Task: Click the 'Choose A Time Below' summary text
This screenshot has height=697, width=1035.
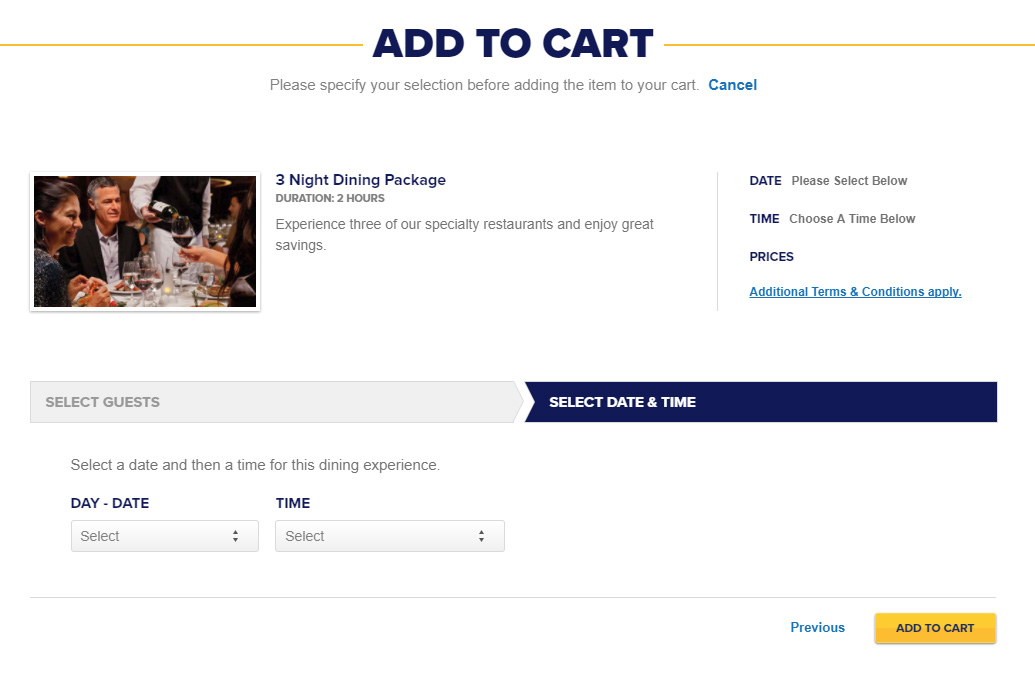Action: (x=852, y=219)
